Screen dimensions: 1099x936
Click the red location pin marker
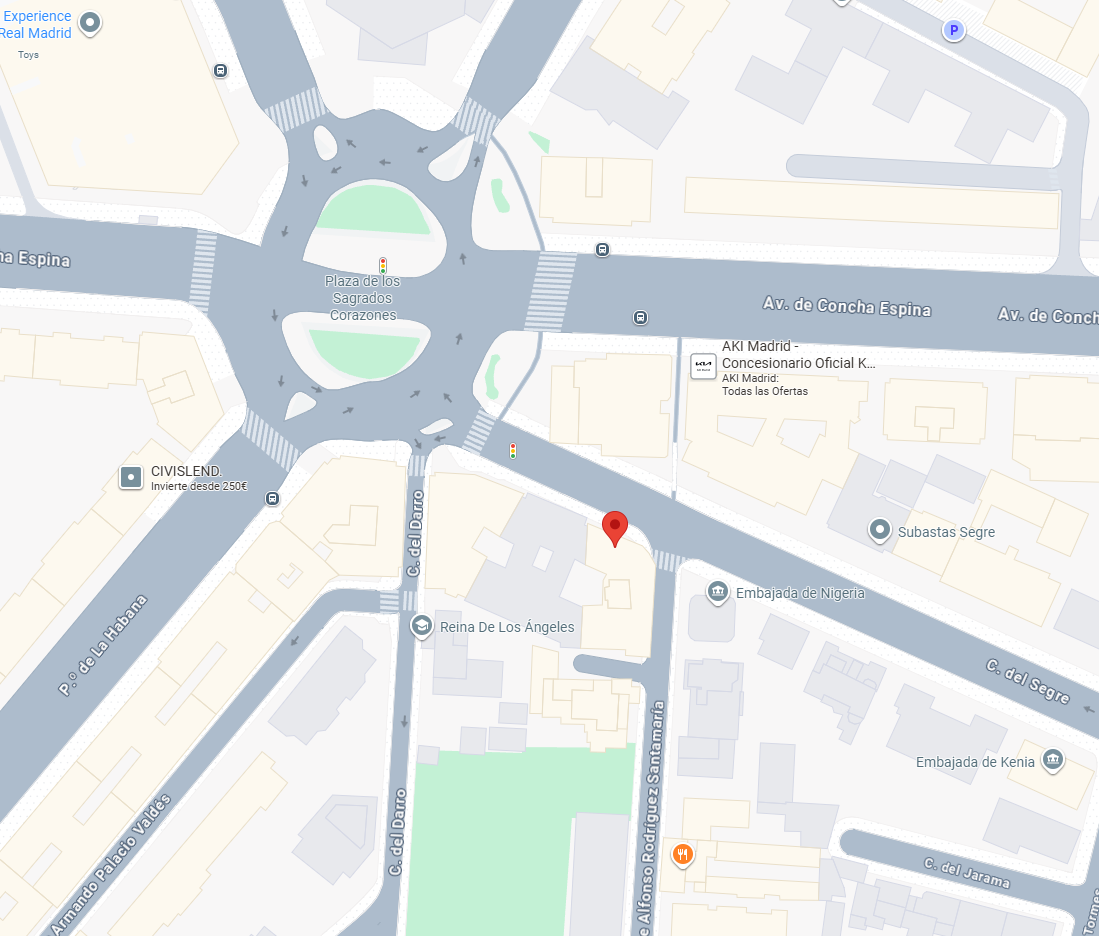(615, 528)
